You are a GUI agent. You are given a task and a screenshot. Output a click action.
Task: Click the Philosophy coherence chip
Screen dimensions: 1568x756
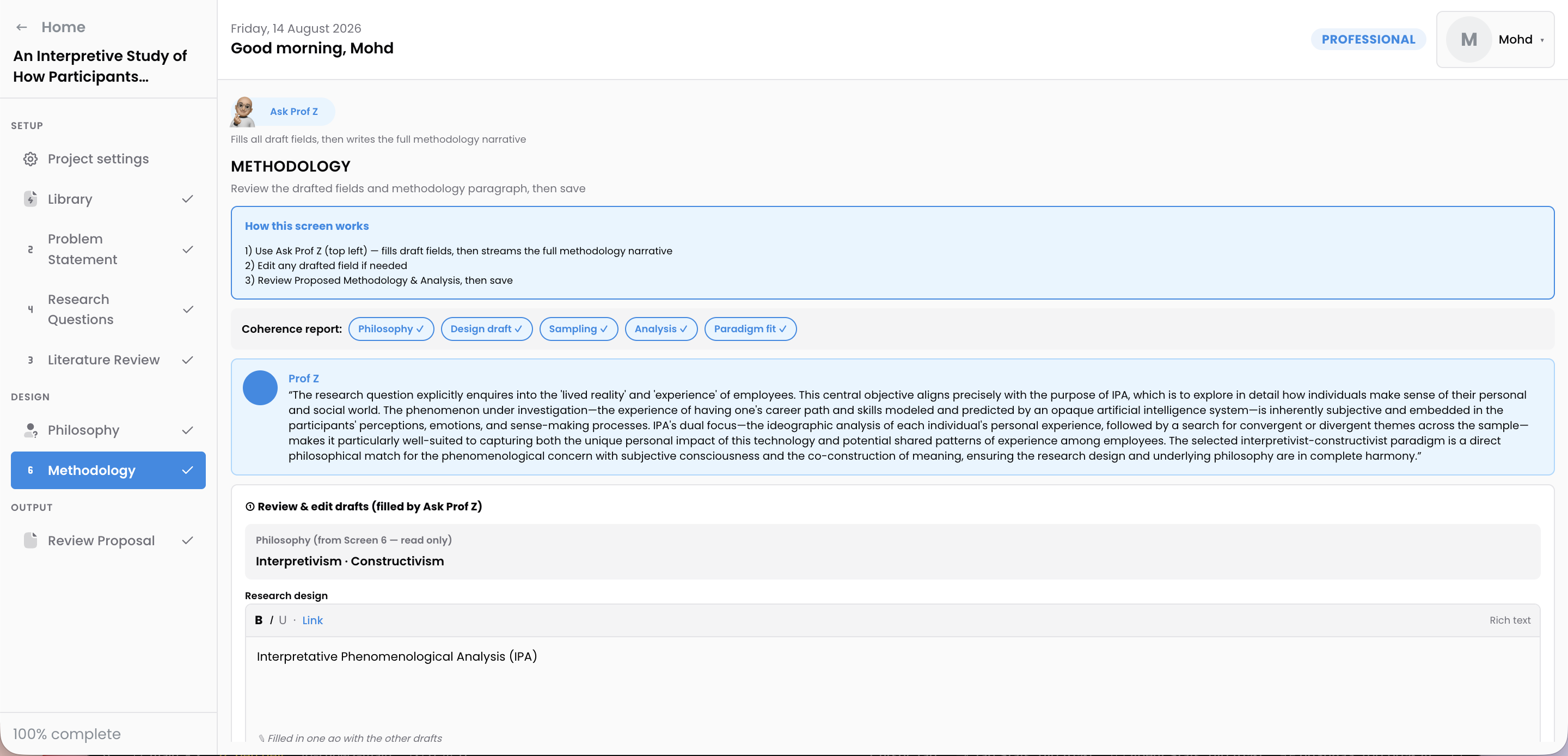pos(391,329)
